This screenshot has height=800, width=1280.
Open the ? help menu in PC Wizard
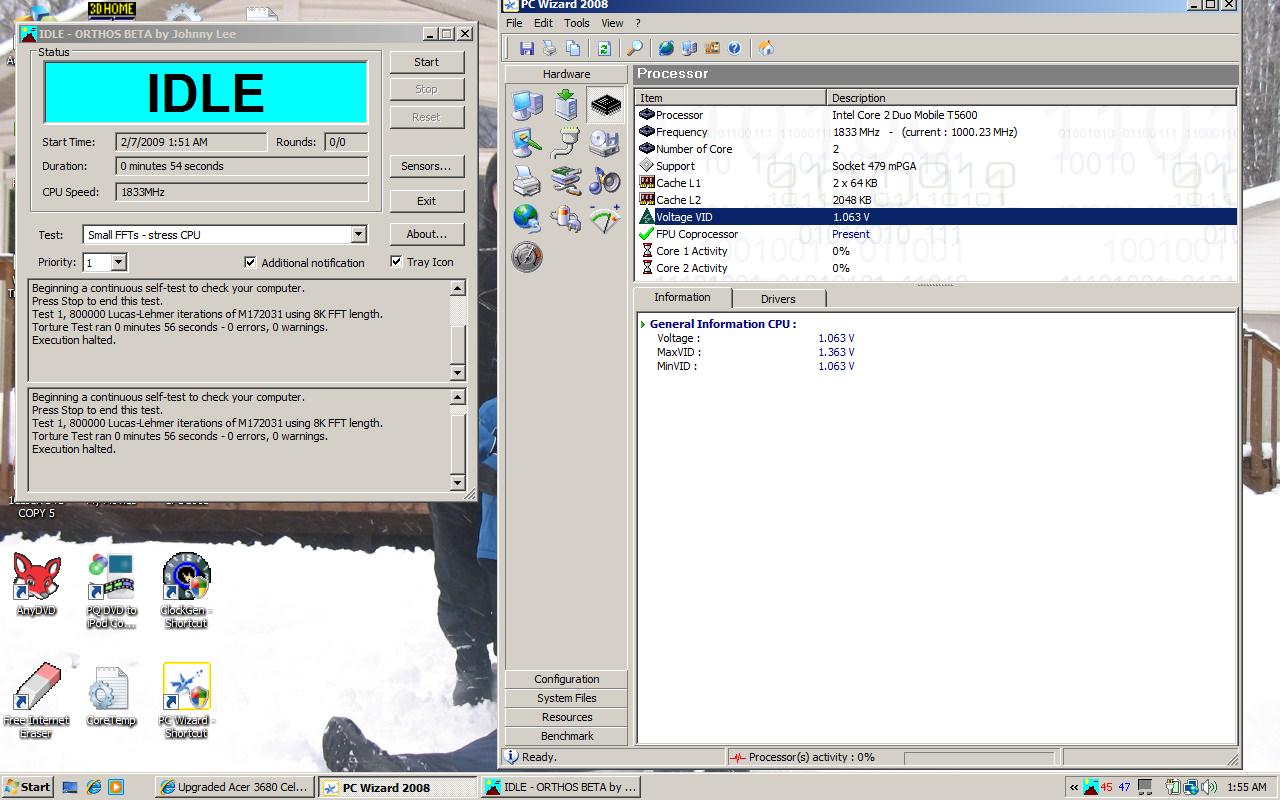point(638,23)
